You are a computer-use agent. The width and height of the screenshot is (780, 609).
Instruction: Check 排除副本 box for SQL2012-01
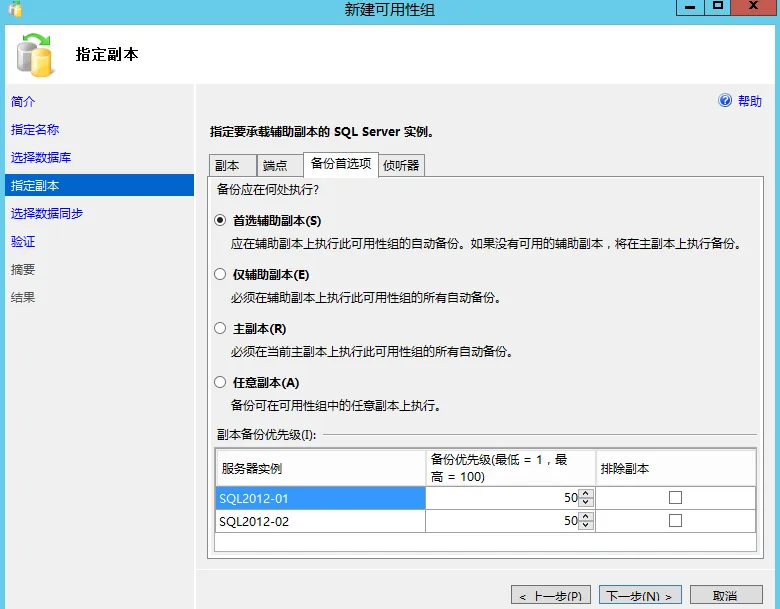tap(675, 498)
